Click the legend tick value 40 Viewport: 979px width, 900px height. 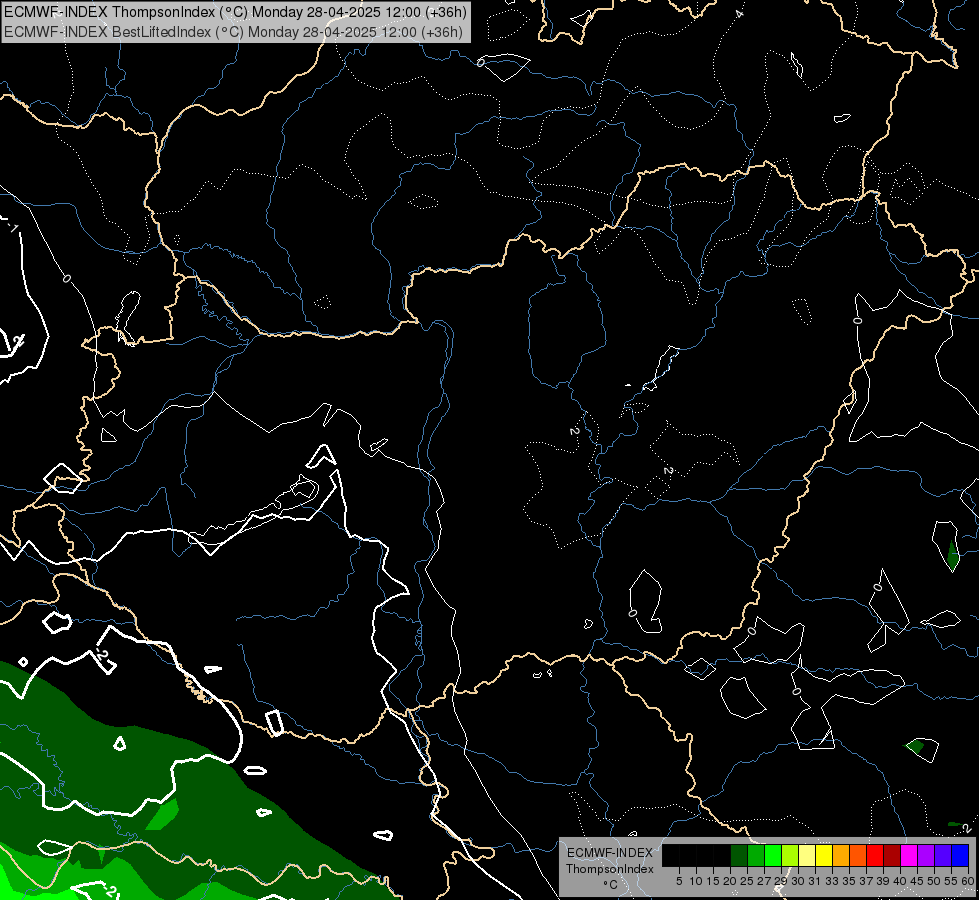[900, 881]
